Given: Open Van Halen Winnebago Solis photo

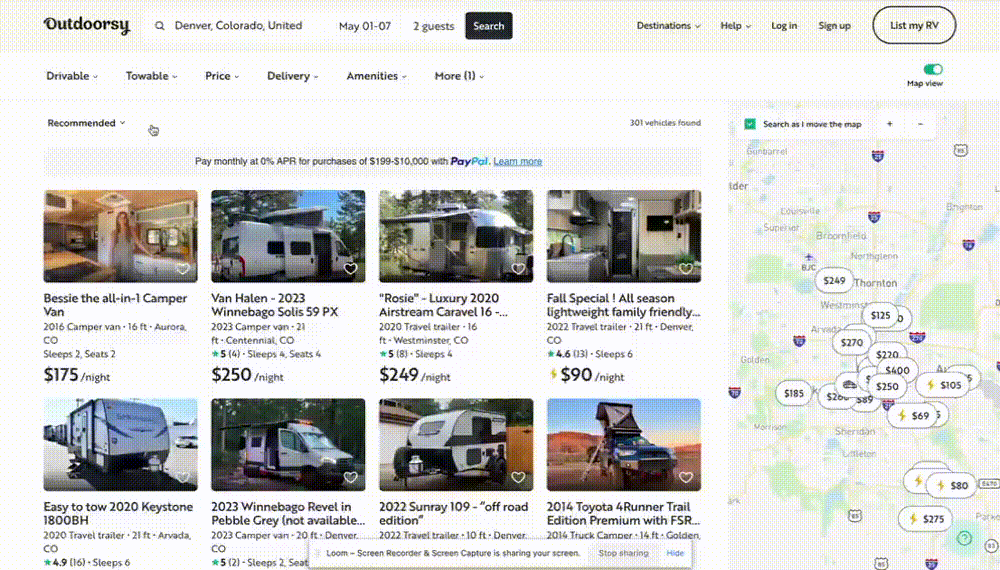Looking at the screenshot, I should (288, 236).
